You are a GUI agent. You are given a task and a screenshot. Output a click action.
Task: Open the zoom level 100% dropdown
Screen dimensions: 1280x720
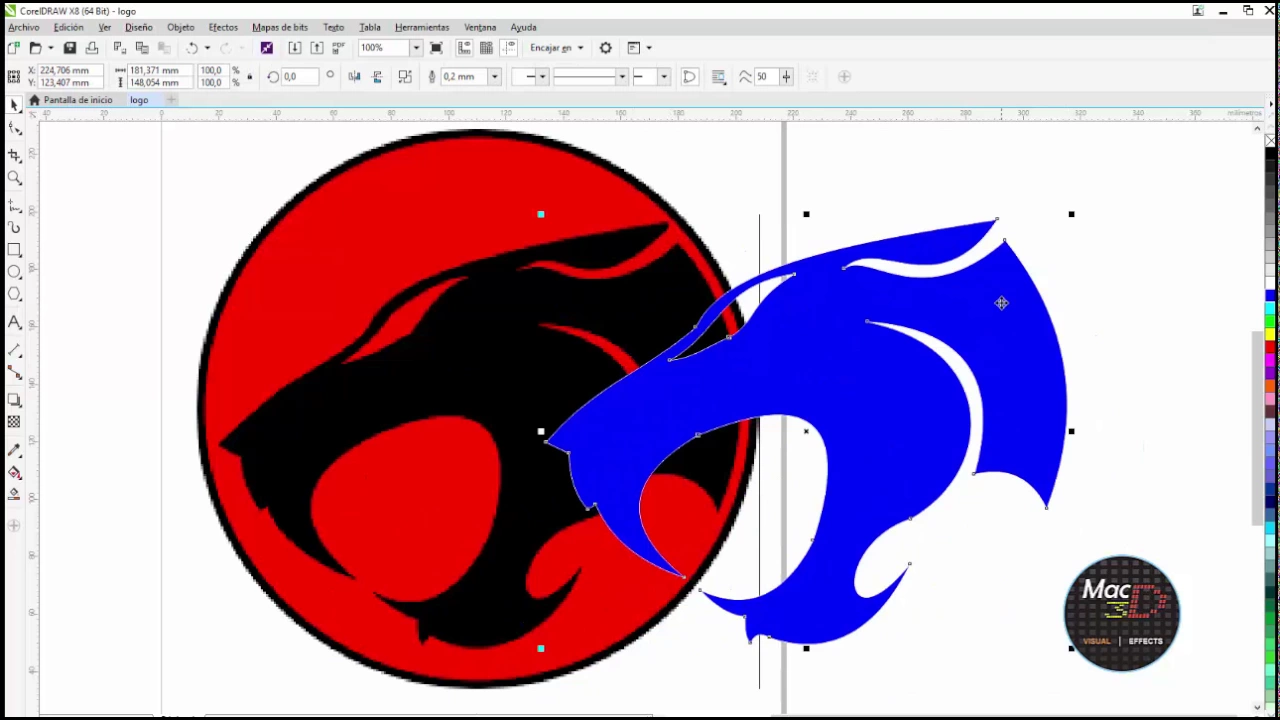pyautogui.click(x=416, y=48)
